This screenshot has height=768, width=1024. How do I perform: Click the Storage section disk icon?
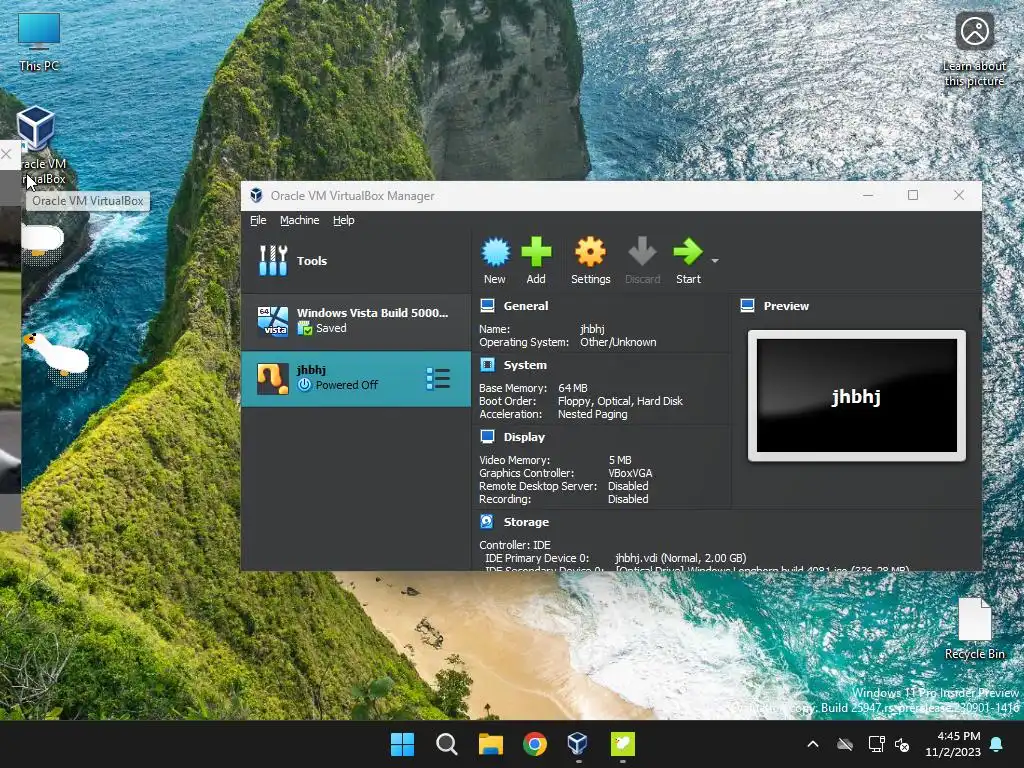tap(487, 521)
